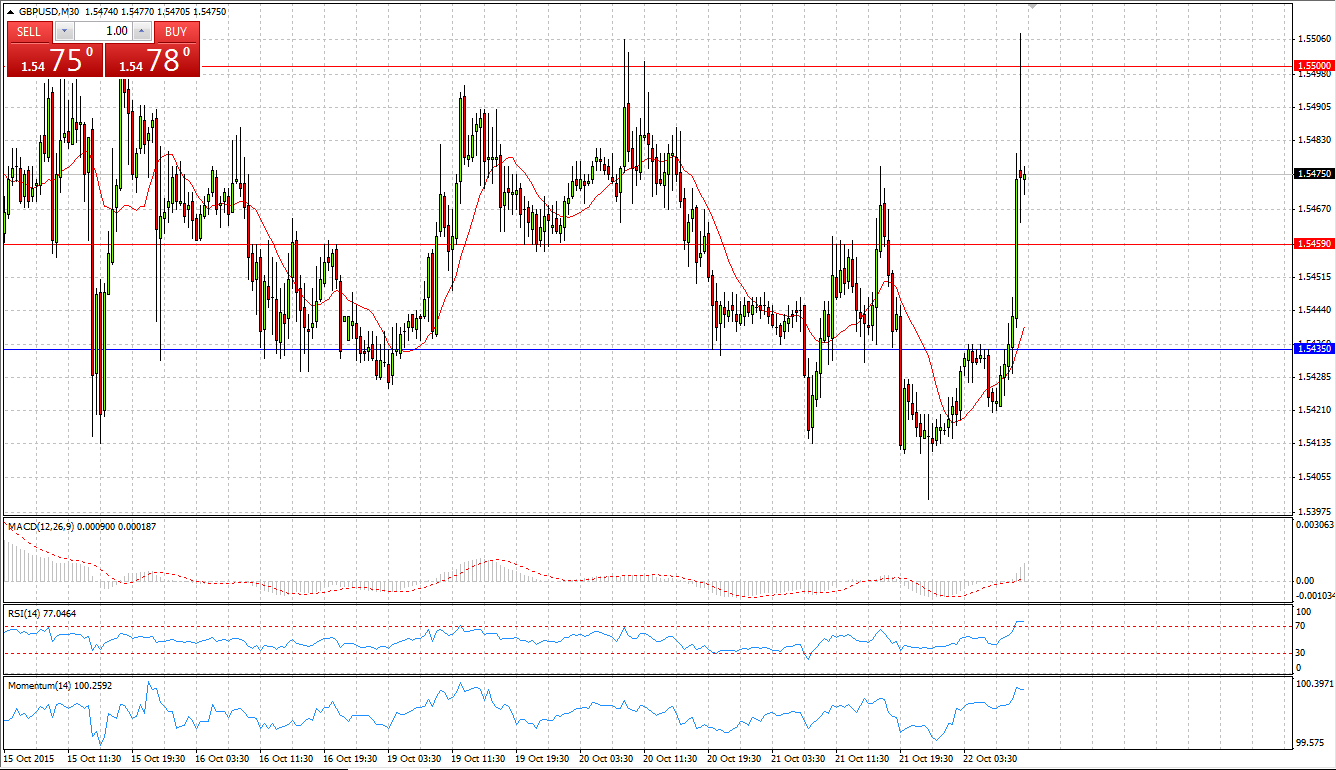Click the 21 Oct 03:30 time label
The image size is (1336, 770).
coord(799,759)
